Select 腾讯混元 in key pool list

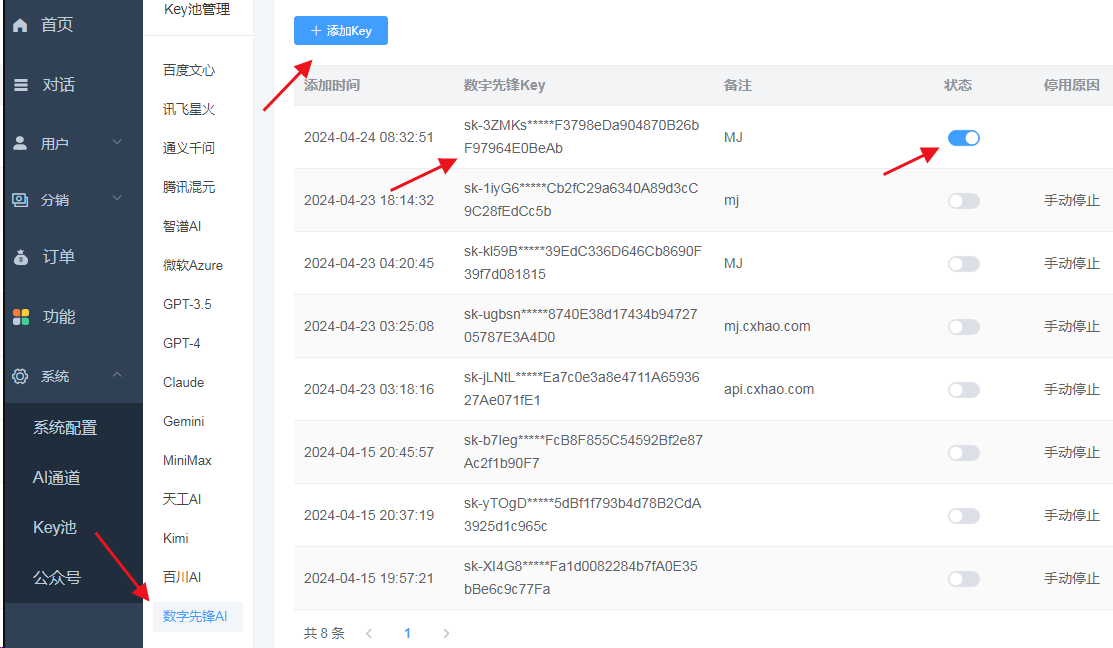pos(189,187)
